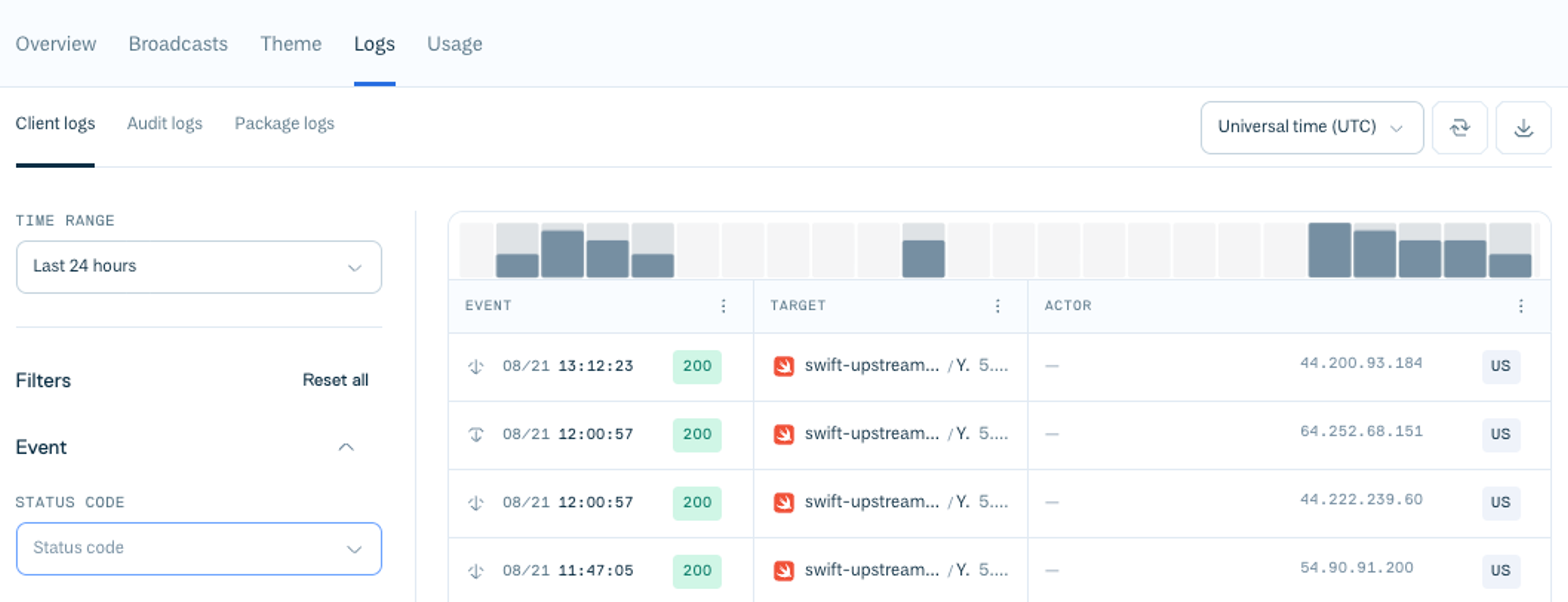Click the US badge for 44.200.93.184
The image size is (1568, 602).
[x=1501, y=366]
